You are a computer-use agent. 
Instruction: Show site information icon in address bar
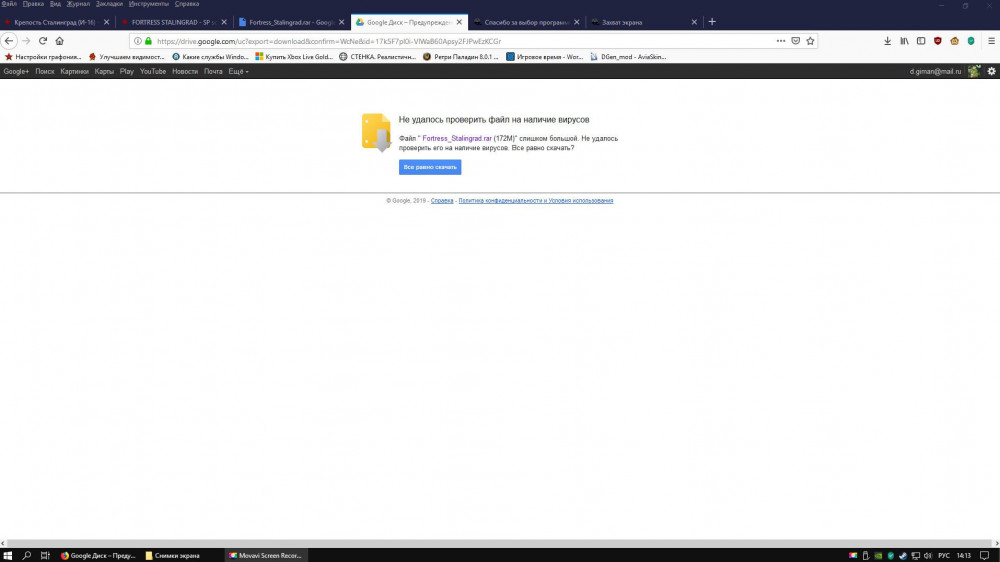(x=138, y=41)
